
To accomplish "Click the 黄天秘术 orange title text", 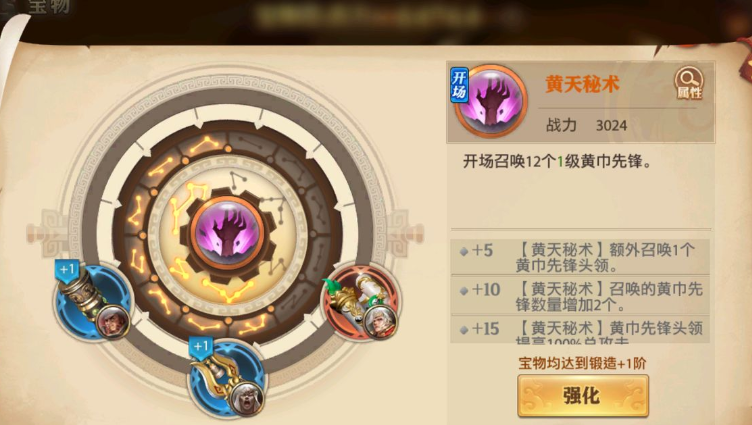I will point(582,84).
